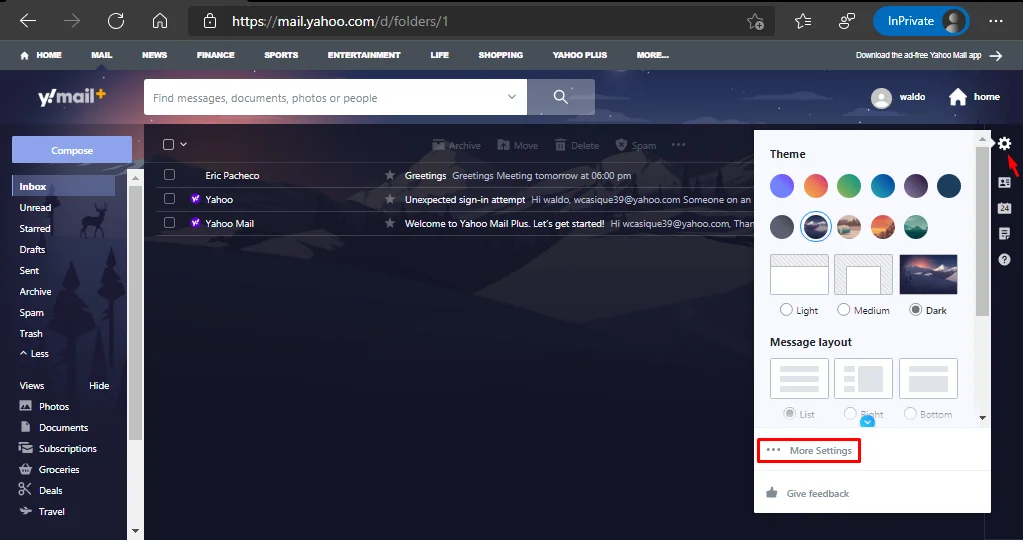Viewport: 1023px width, 540px height.
Task: Select the Medium theme radio button
Action: (844, 310)
